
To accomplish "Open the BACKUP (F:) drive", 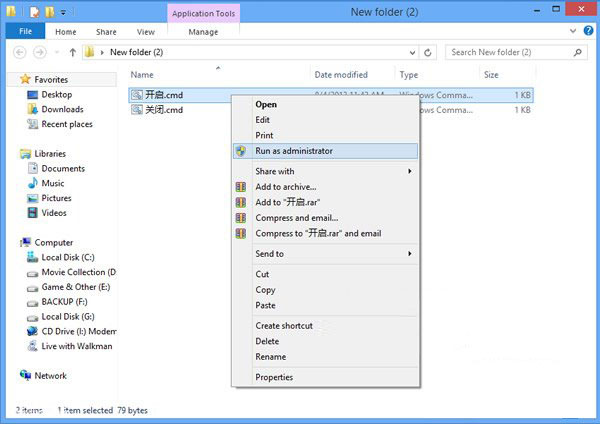I will (x=65, y=302).
